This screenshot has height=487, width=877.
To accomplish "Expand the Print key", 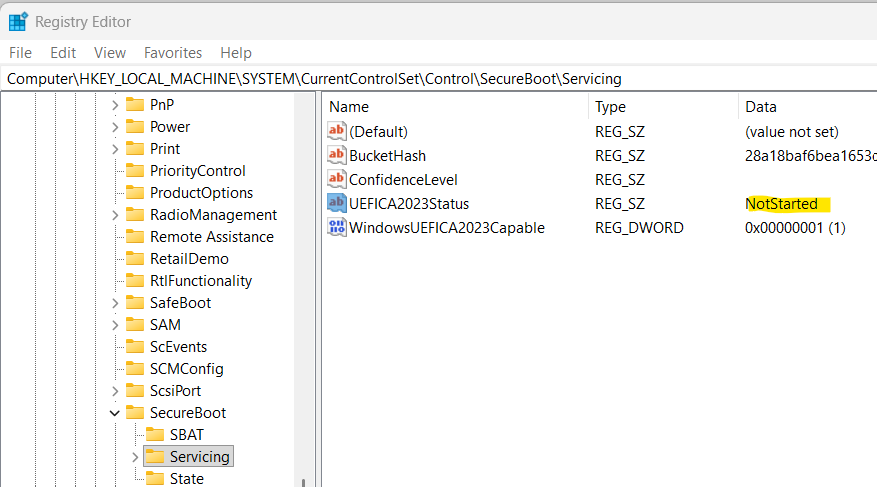I will [x=115, y=149].
